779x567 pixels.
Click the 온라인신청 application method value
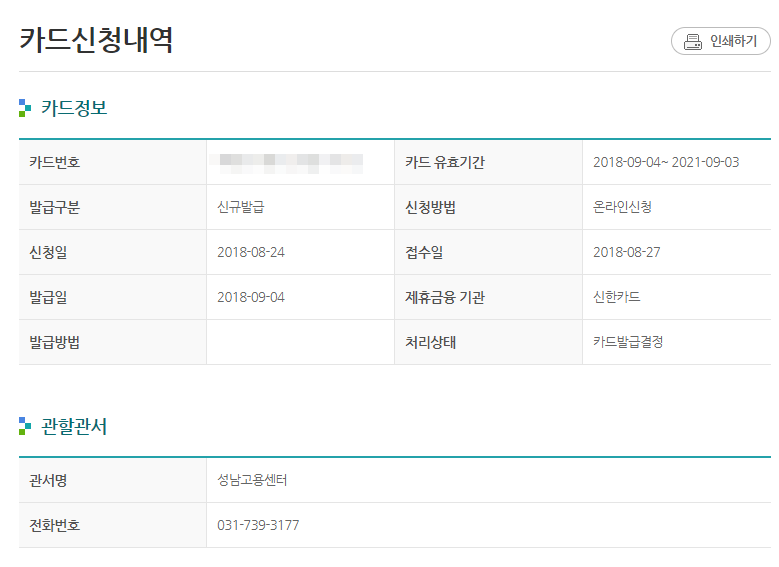tap(622, 207)
